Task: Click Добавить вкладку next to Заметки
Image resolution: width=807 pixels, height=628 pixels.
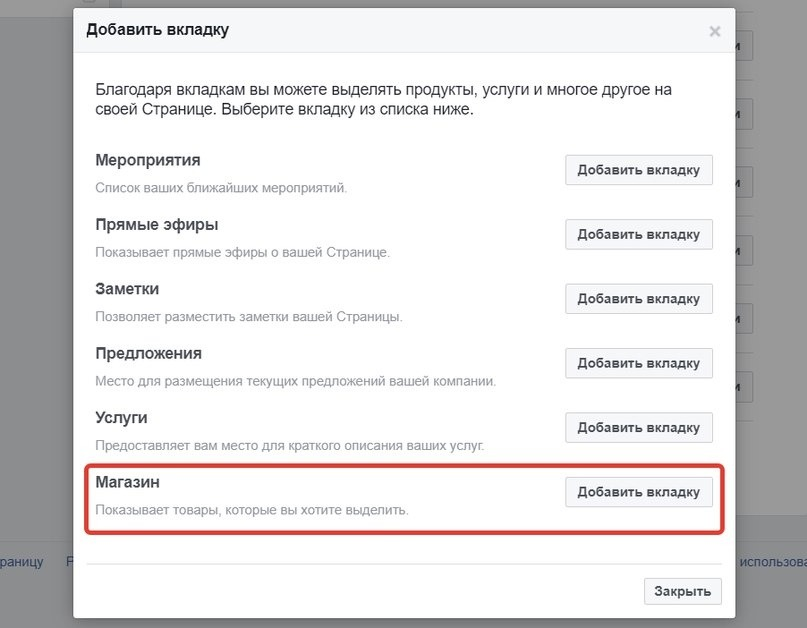Action: (639, 299)
